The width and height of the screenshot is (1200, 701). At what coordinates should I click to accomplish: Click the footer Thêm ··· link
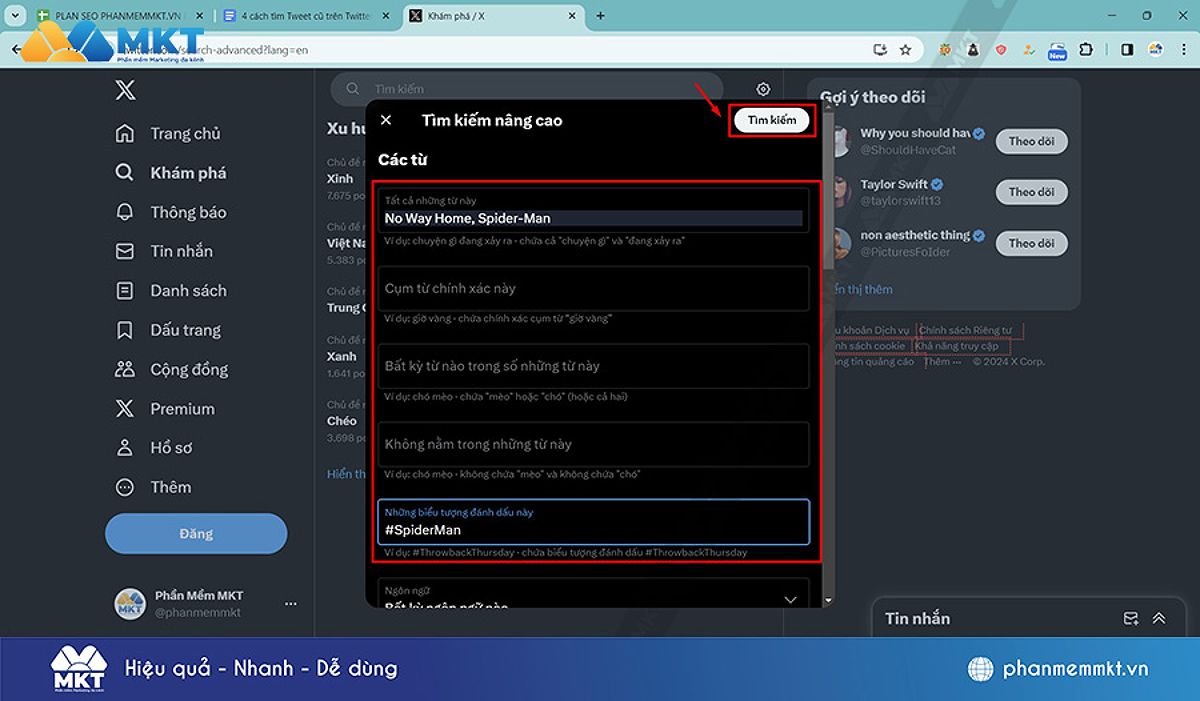944,362
